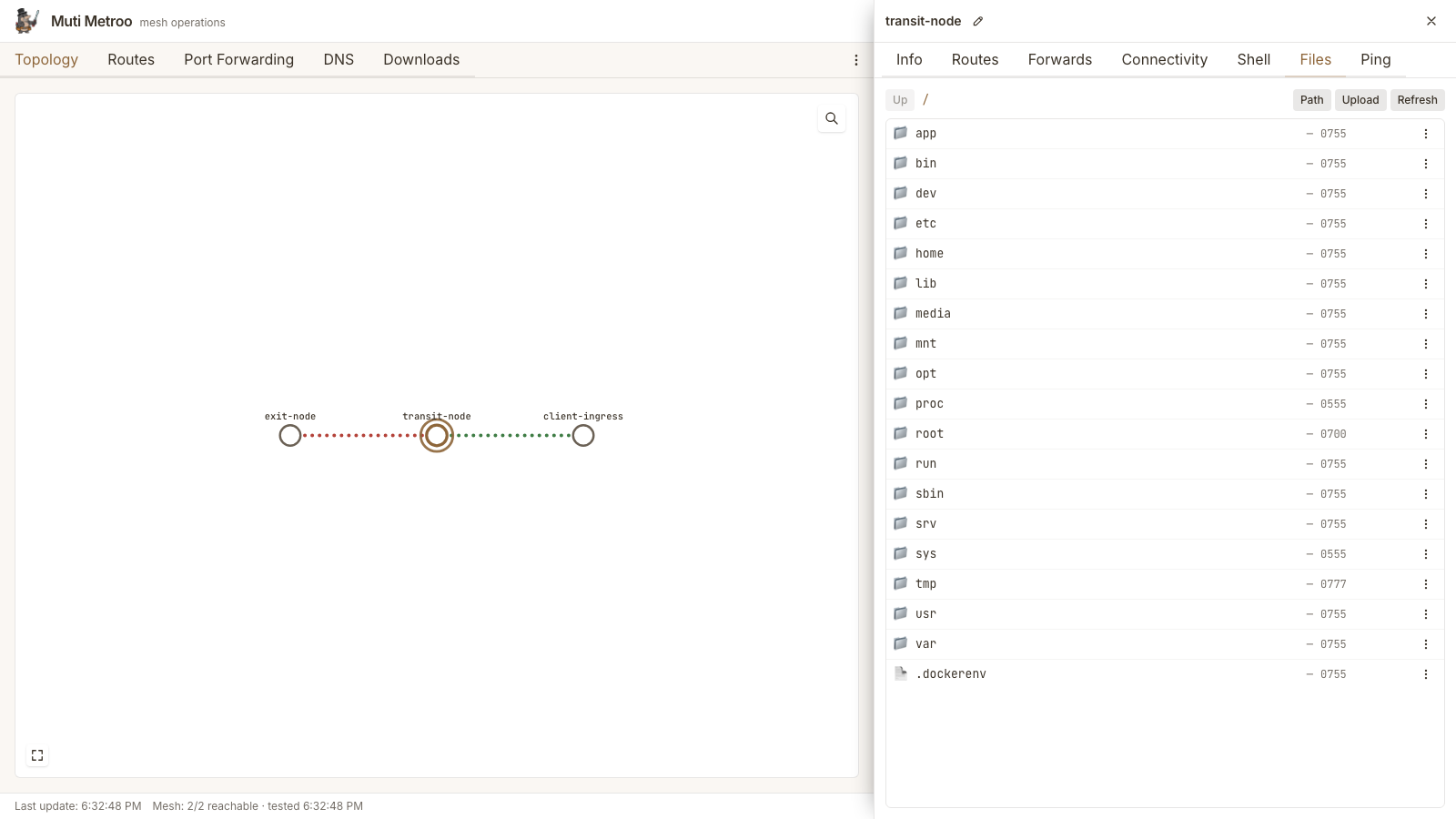Open the Downloads tab
This screenshot has width=1456, height=819.
pyautogui.click(x=421, y=59)
